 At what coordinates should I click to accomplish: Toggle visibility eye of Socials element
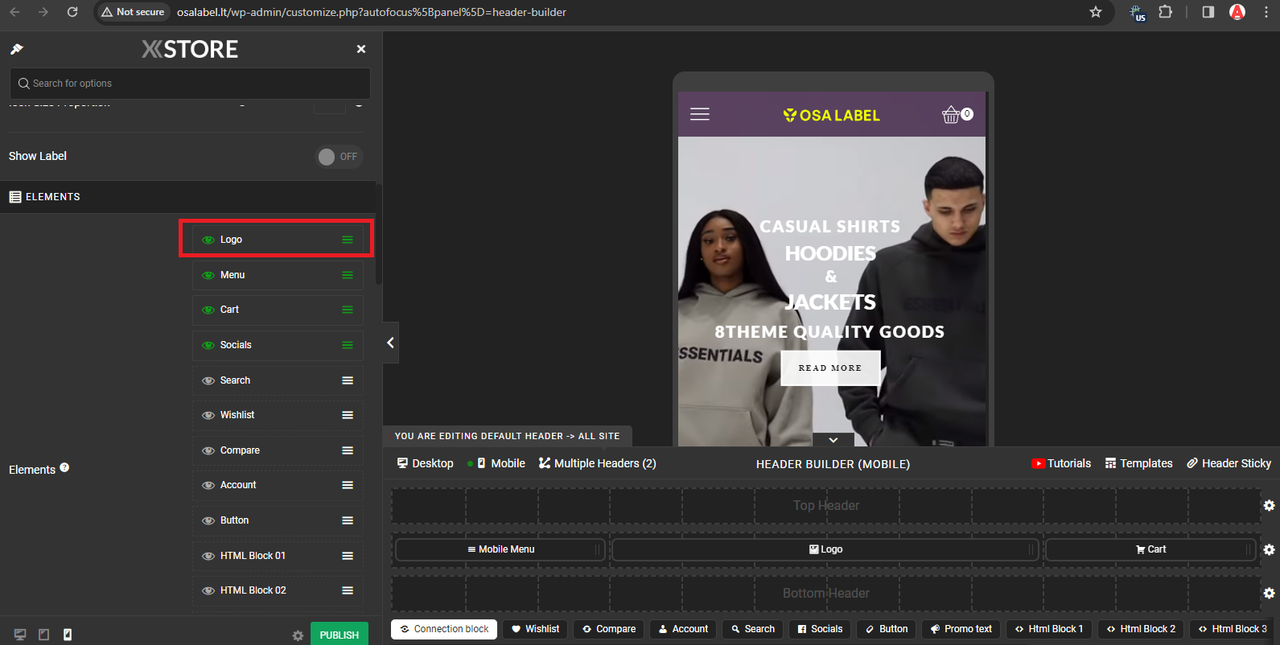coord(208,345)
